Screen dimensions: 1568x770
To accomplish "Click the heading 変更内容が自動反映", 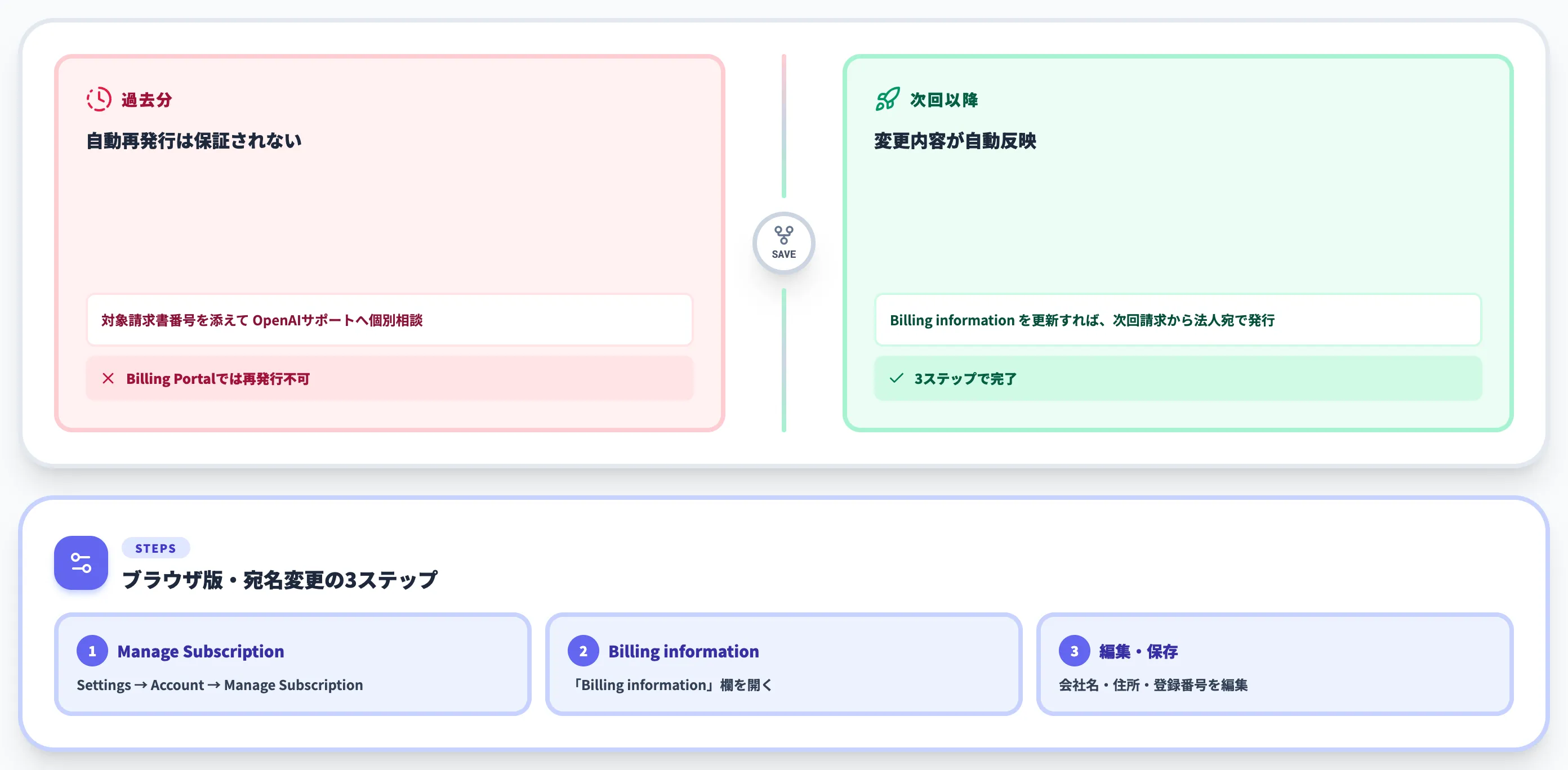I will pyautogui.click(x=955, y=141).
